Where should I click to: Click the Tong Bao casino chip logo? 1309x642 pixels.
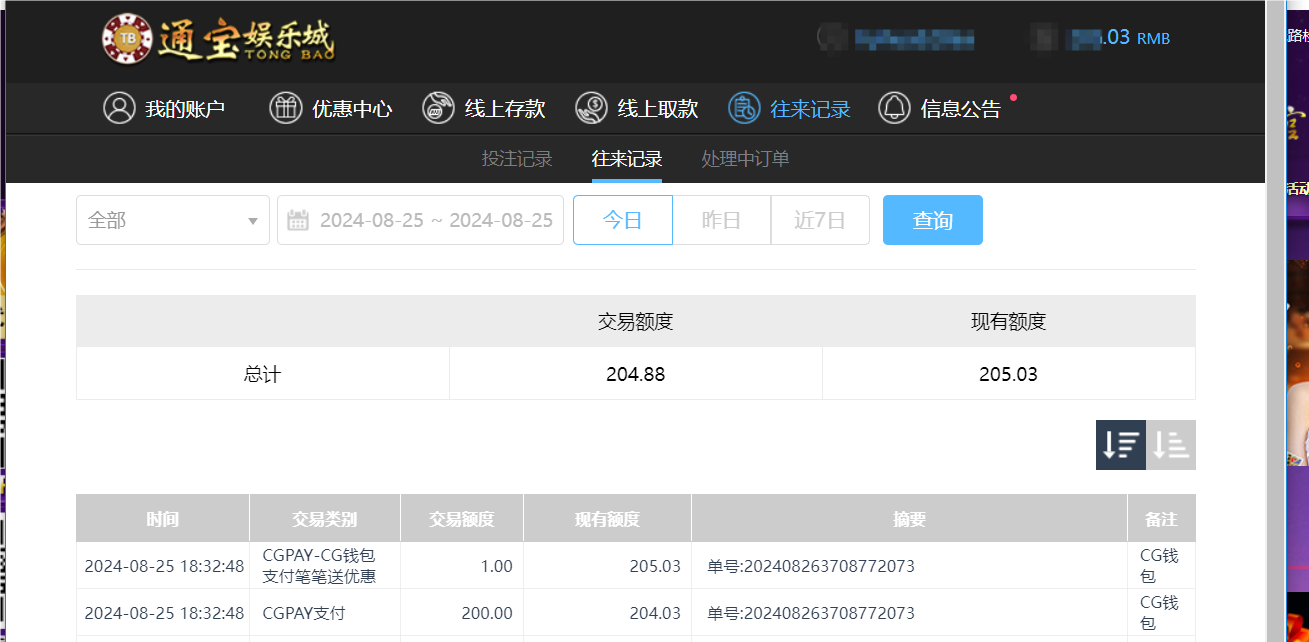pos(125,38)
